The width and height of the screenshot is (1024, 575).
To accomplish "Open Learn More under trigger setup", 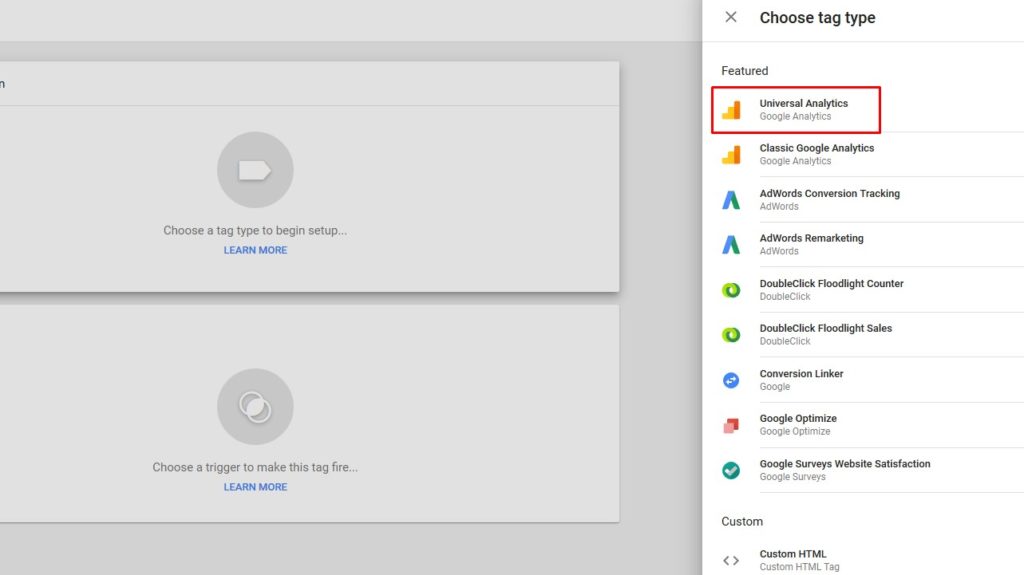I will tap(255, 487).
